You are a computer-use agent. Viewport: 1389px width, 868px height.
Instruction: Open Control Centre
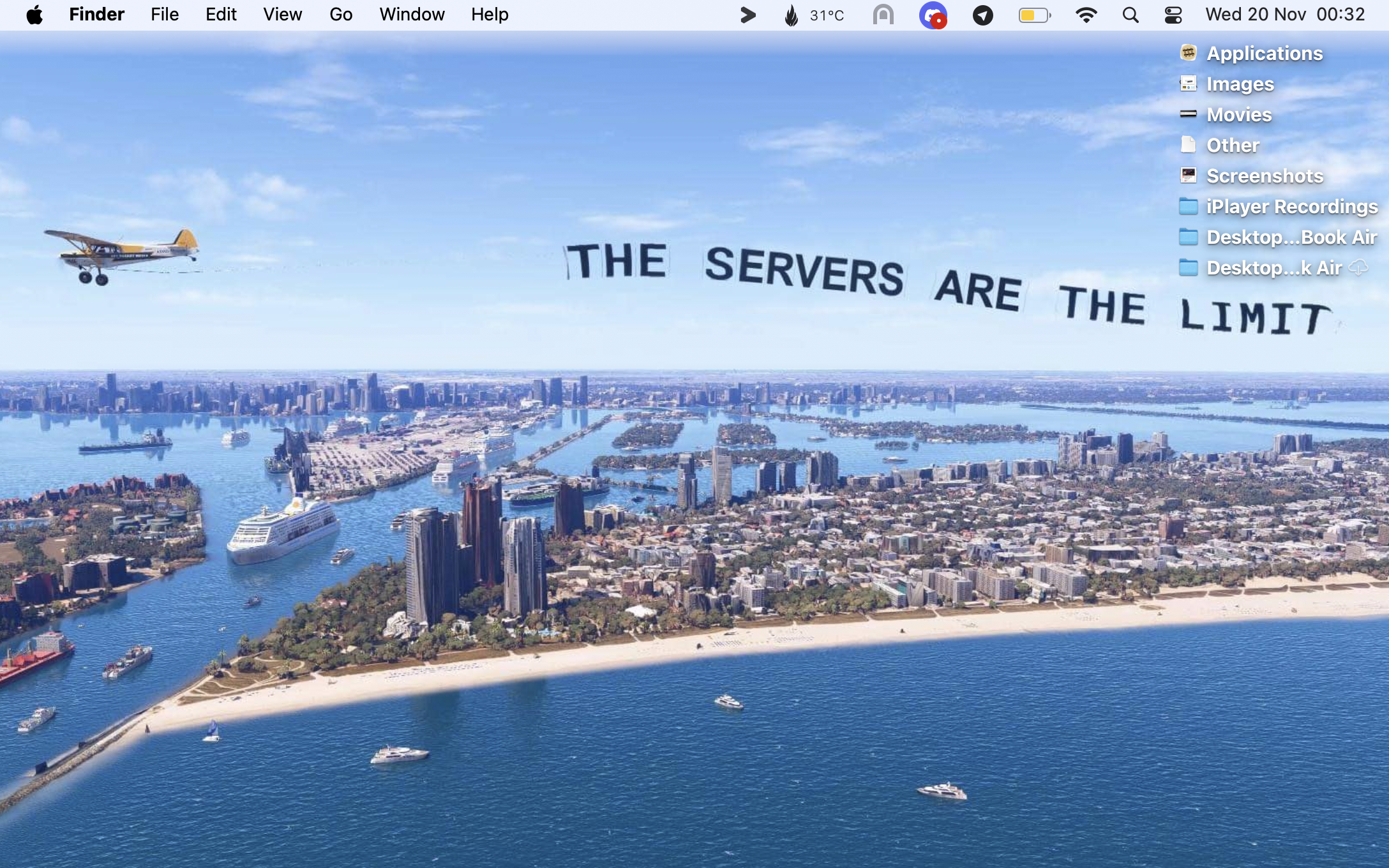1173,15
